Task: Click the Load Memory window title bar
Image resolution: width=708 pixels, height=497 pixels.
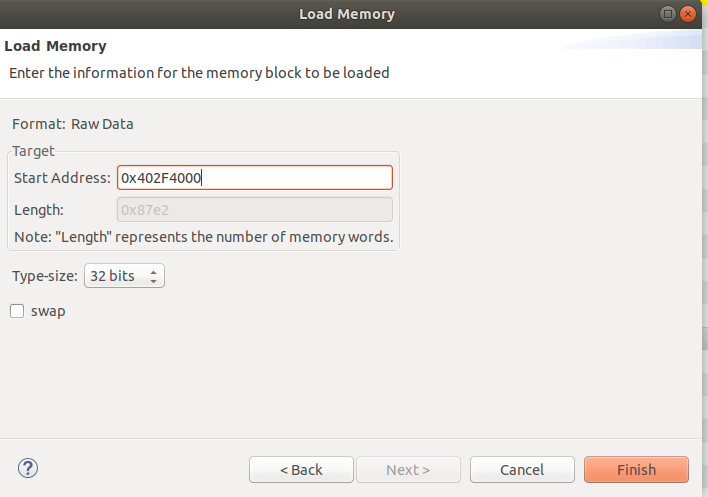Action: [347, 14]
